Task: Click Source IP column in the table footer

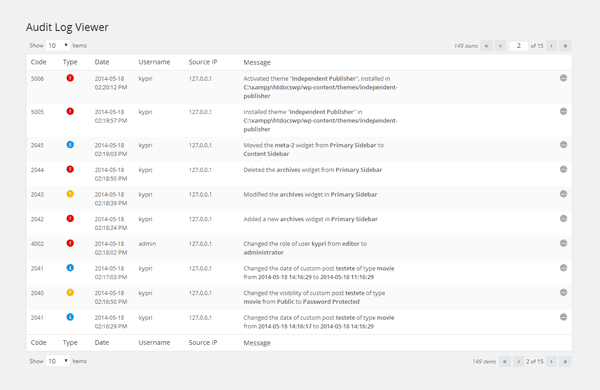Action: point(203,343)
